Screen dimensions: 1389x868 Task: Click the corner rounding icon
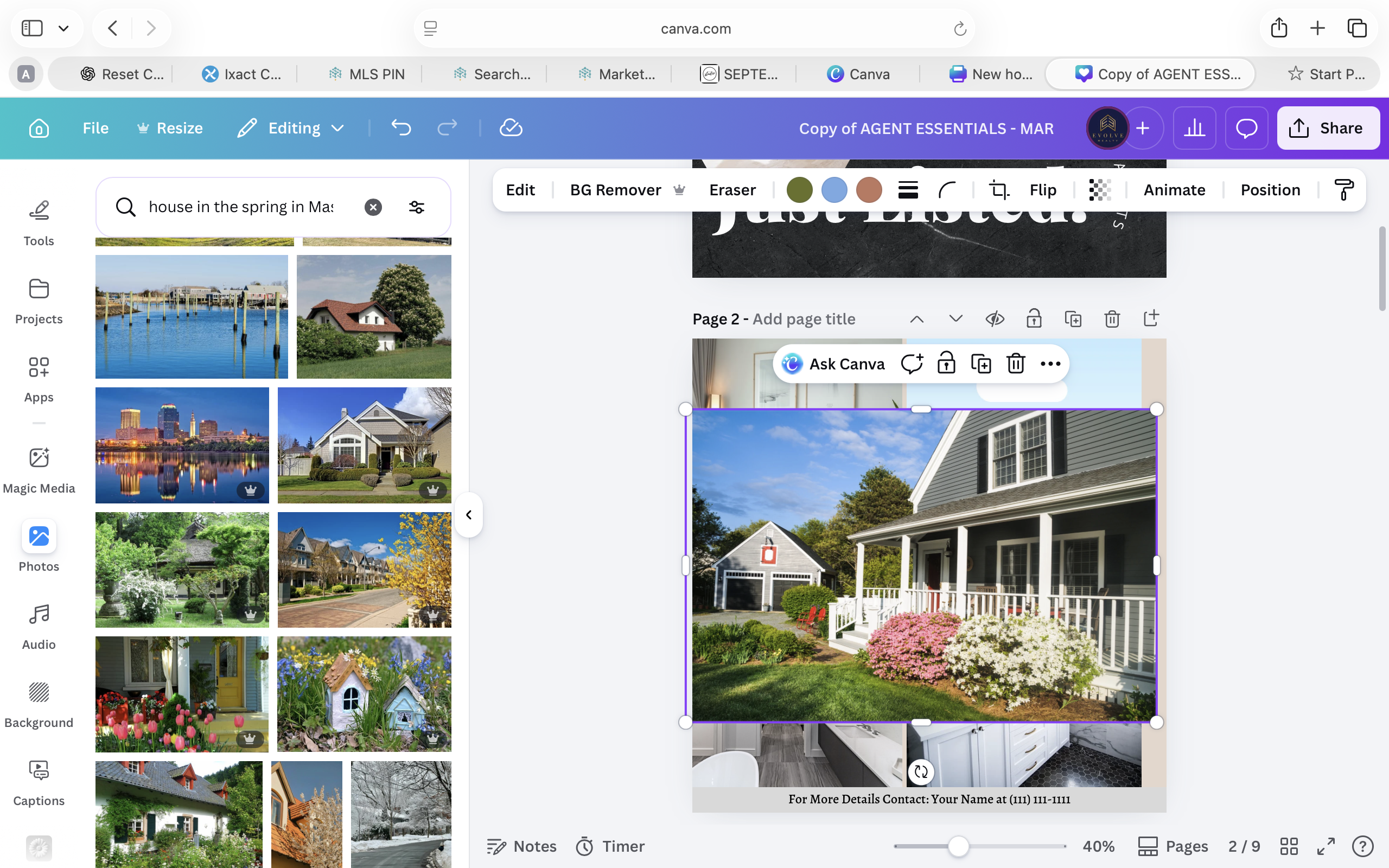click(947, 190)
